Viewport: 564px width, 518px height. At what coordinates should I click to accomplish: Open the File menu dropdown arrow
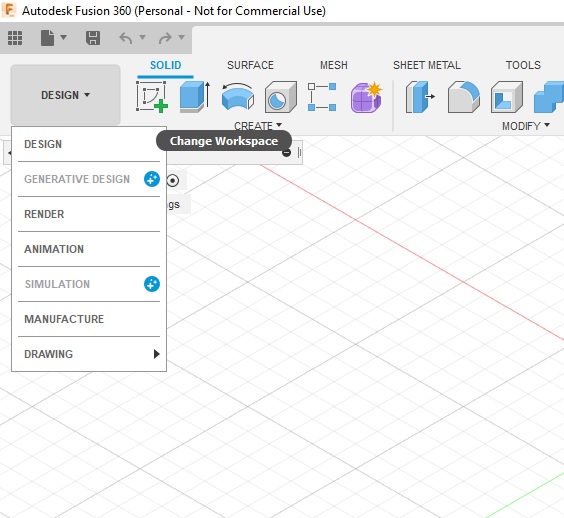[x=64, y=37]
